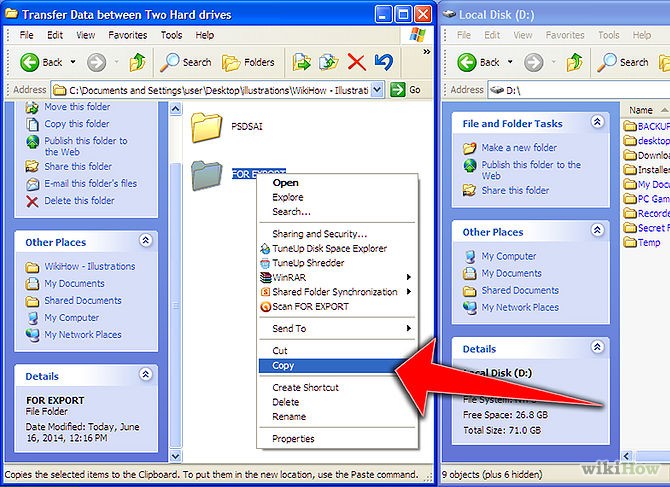Open the Forward history dropdown in the left window
The image size is (670, 487).
pos(117,62)
